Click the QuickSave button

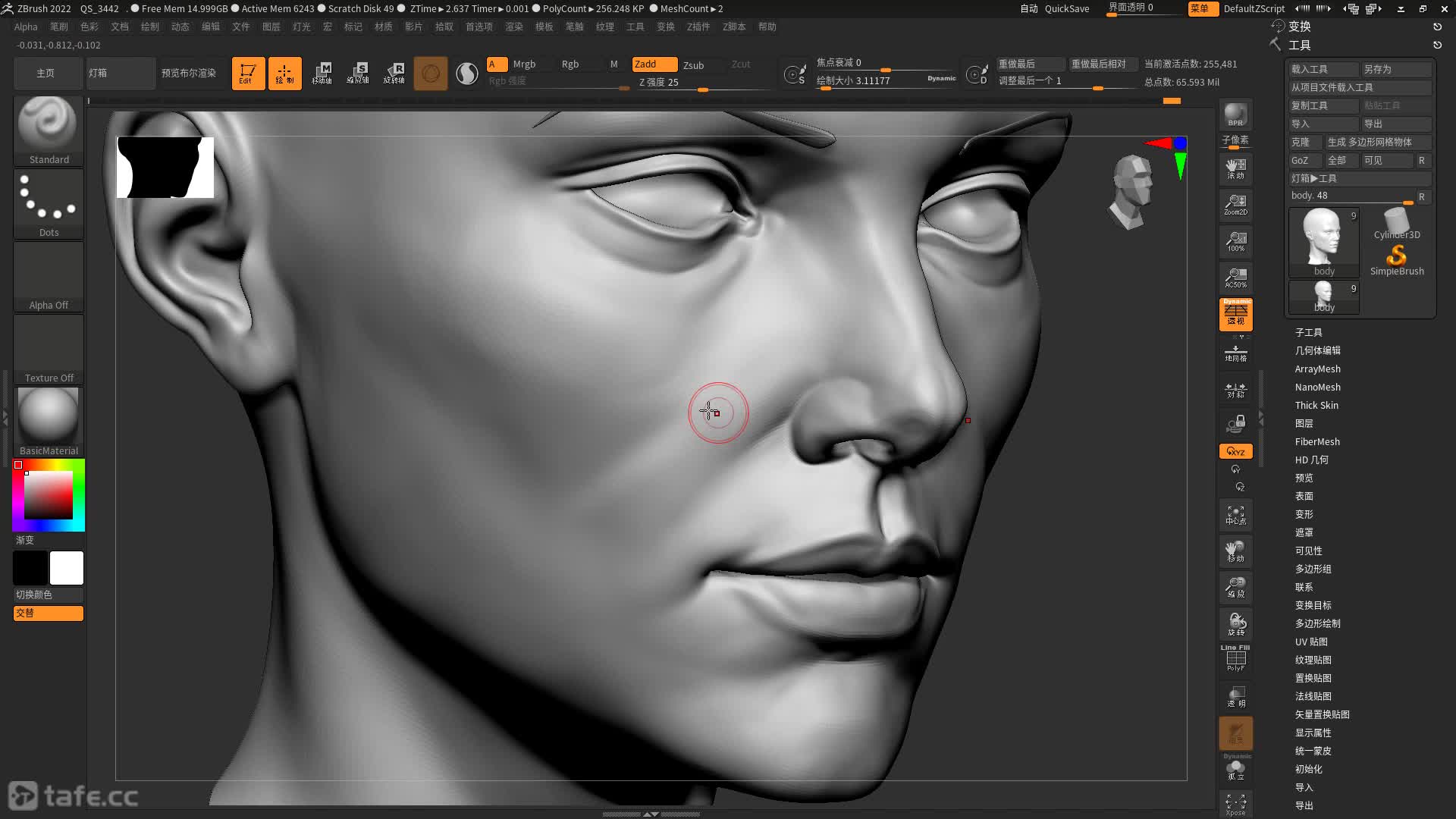(x=1067, y=8)
